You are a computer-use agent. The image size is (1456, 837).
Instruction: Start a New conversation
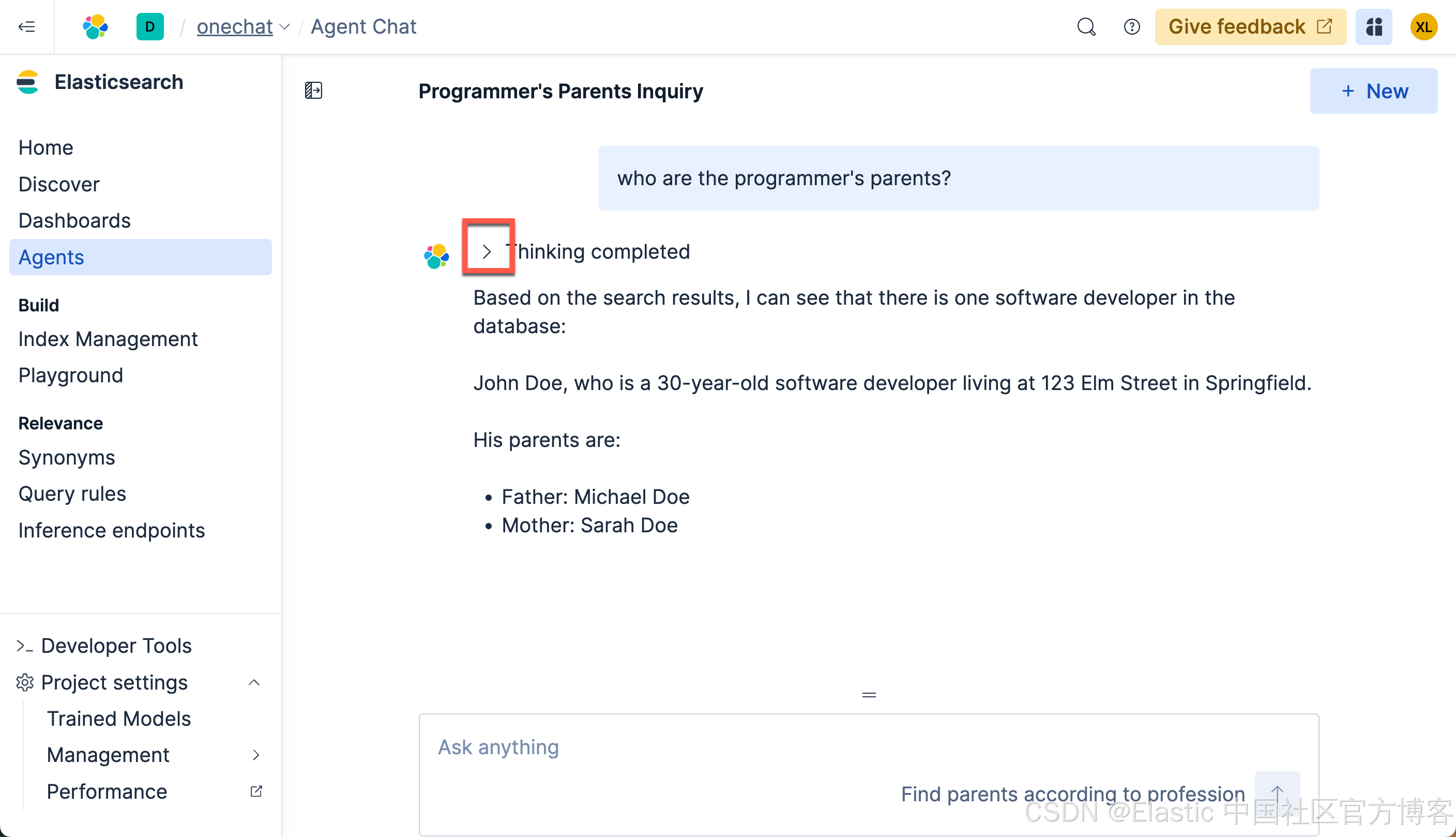coord(1373,91)
